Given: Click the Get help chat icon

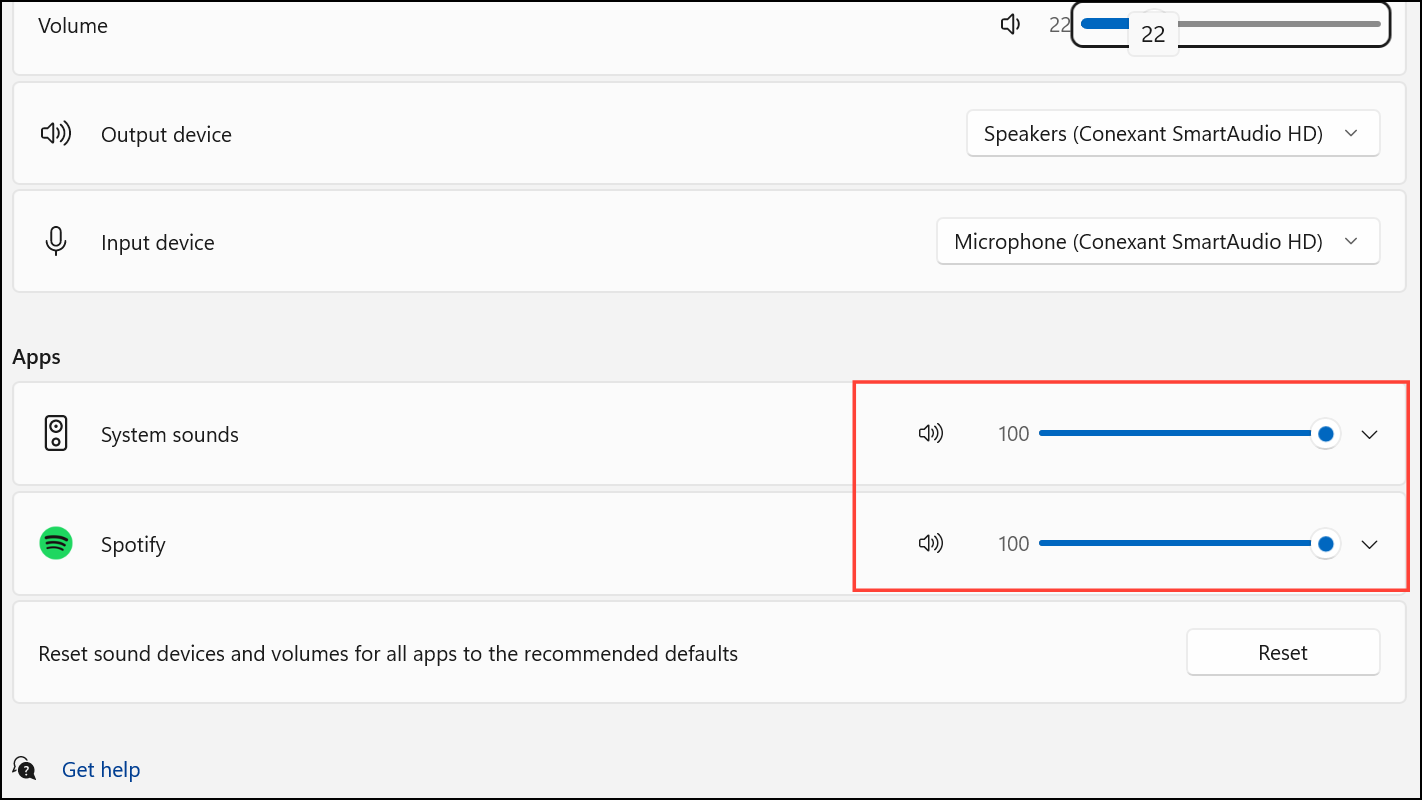Looking at the screenshot, I should pos(24,768).
